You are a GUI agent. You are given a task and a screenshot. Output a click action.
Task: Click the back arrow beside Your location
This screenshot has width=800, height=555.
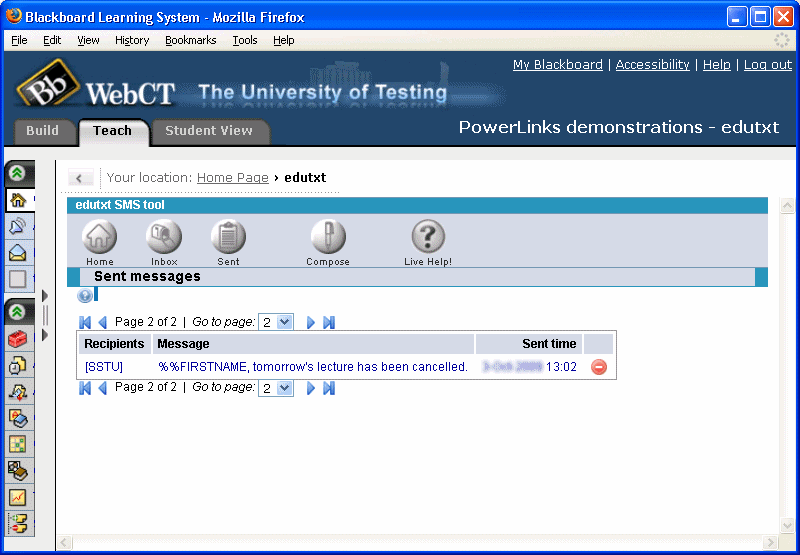point(81,178)
